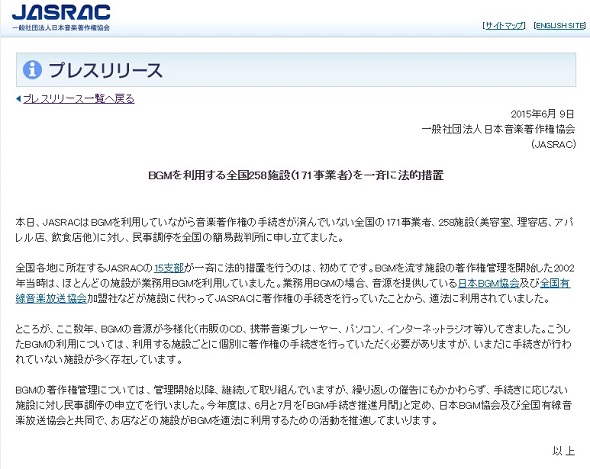Click the small triangle before 一覧へ戻る
Screen dimensions: 590x469
coord(18,99)
